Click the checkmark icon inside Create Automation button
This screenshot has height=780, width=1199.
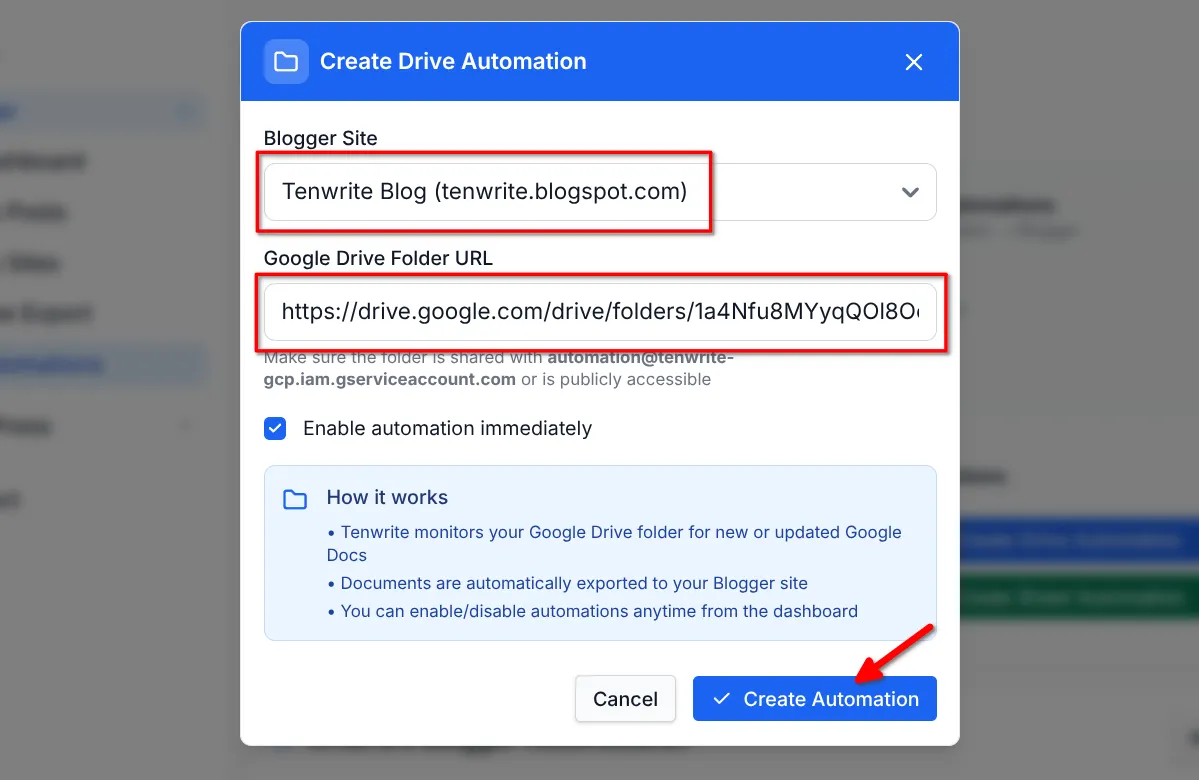coord(723,699)
